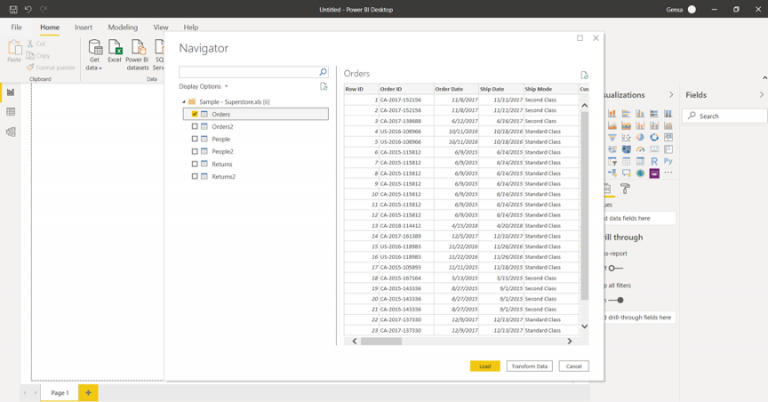Select the Pie chart visualization
Image resolution: width=768 pixels, height=402 pixels.
point(640,138)
